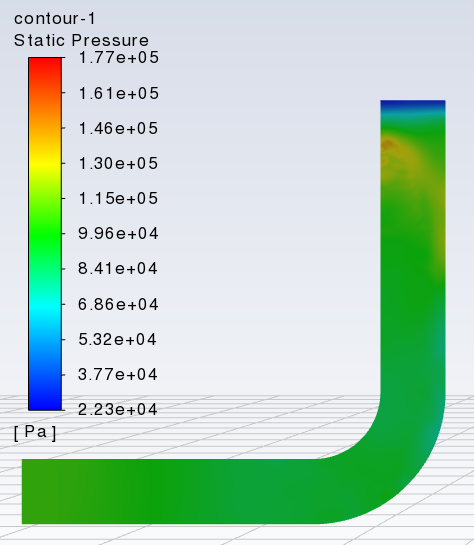Screen dimensions: 474x545
Task: Click the 1.15e+05 legend value
Action: [x=118, y=198]
